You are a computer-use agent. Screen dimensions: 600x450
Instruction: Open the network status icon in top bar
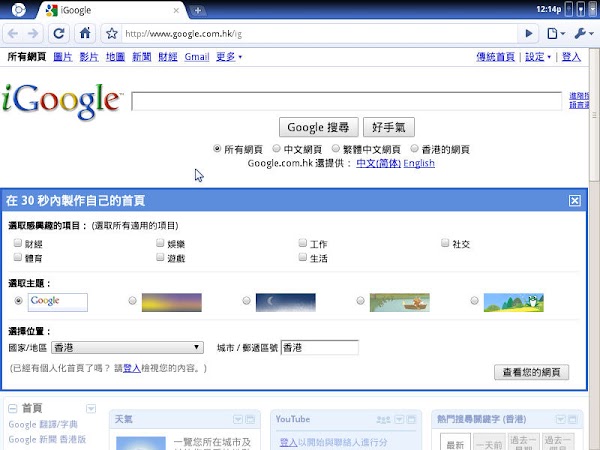pos(569,9)
